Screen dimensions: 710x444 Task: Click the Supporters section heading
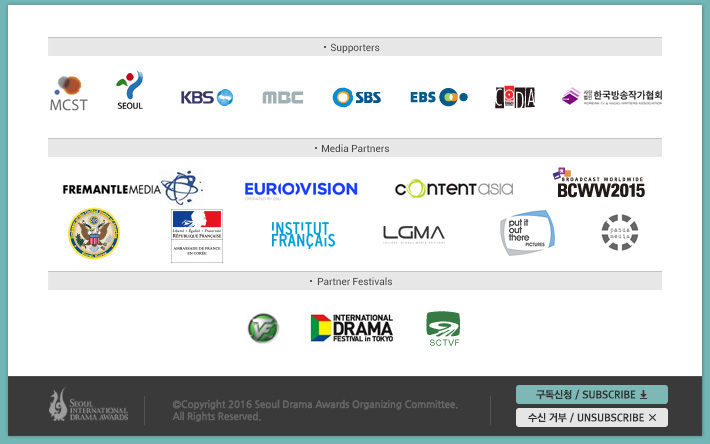point(355,47)
